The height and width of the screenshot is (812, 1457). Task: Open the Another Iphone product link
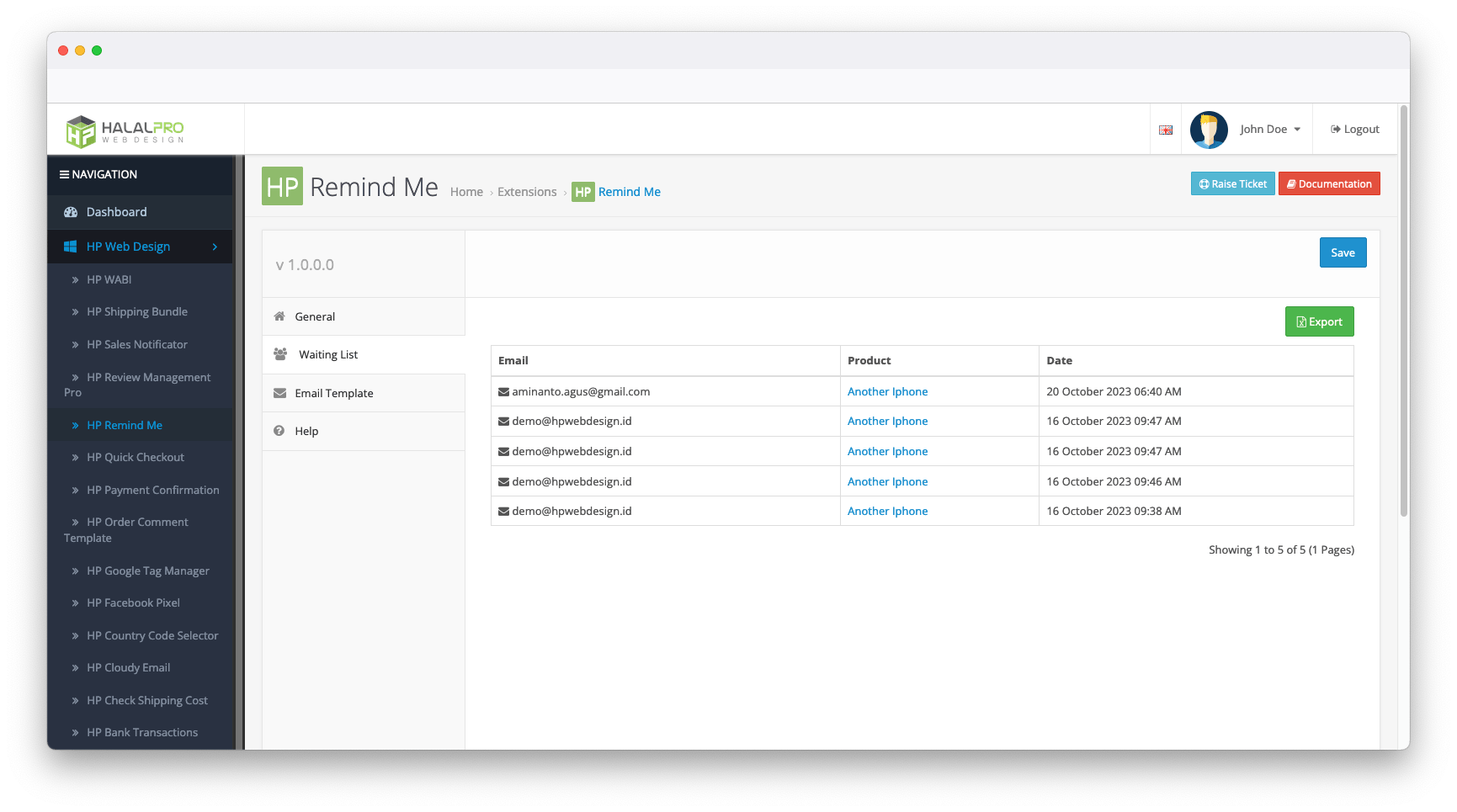click(x=887, y=391)
